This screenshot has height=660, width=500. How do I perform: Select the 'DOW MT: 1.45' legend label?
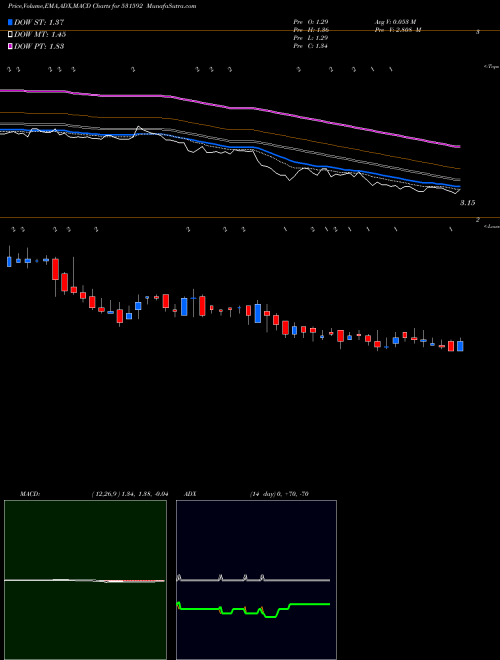click(x=40, y=35)
